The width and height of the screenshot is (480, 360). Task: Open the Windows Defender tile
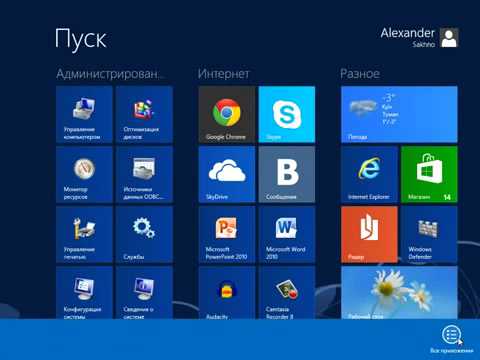(x=429, y=234)
